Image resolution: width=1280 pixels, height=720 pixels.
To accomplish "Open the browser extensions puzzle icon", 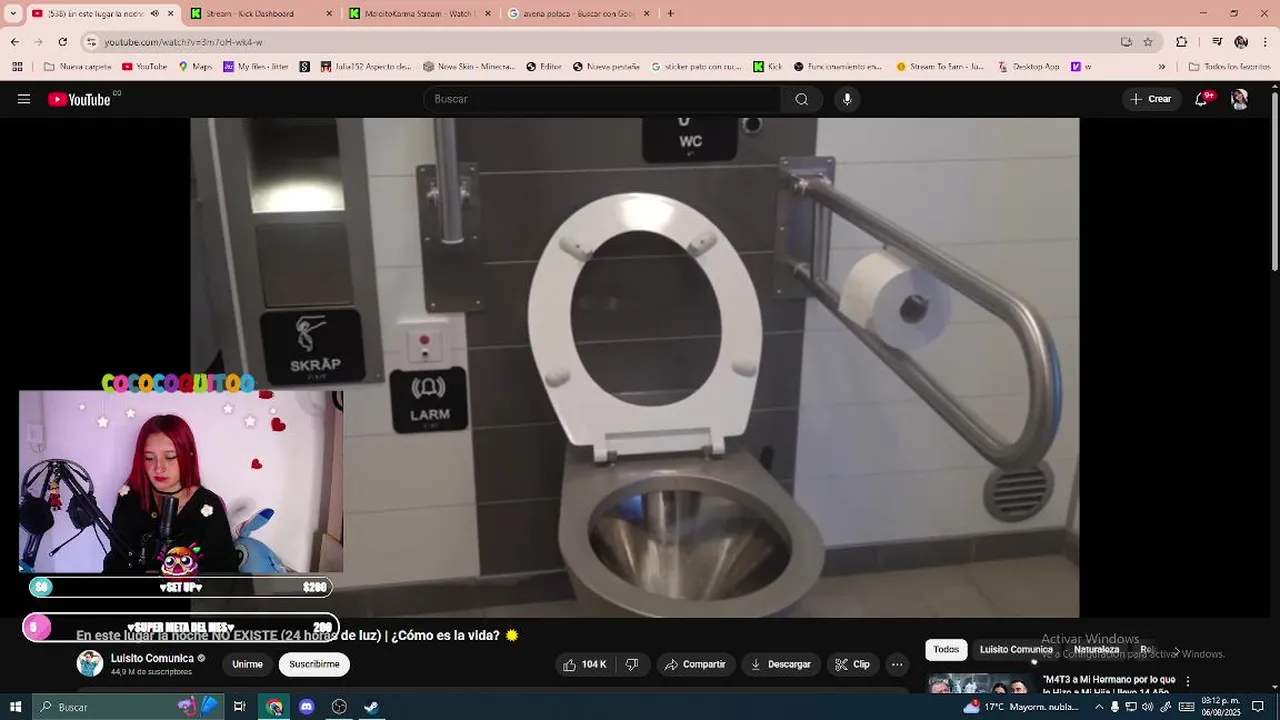I will [1182, 42].
